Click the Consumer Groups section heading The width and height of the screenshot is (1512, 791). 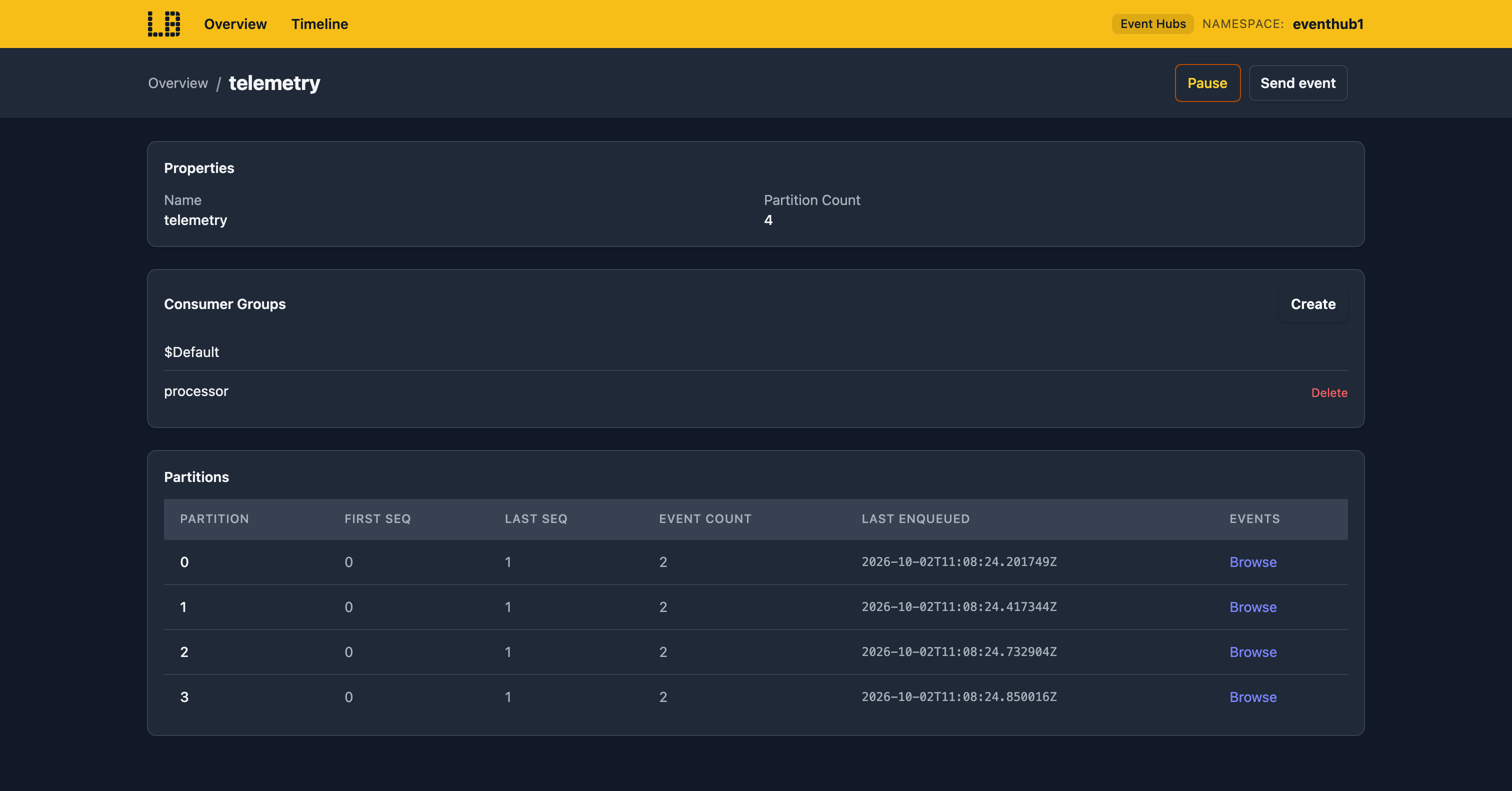click(225, 304)
